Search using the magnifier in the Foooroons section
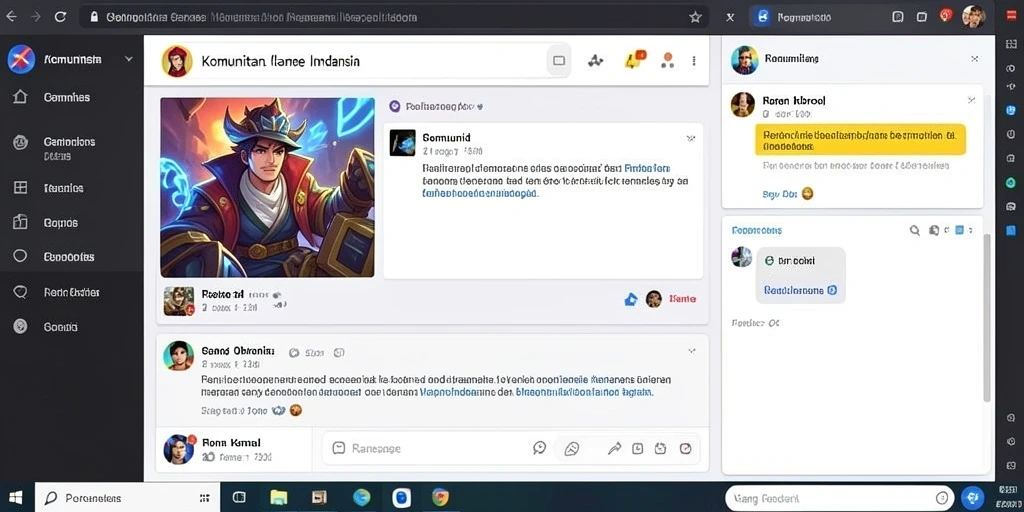 click(x=914, y=231)
